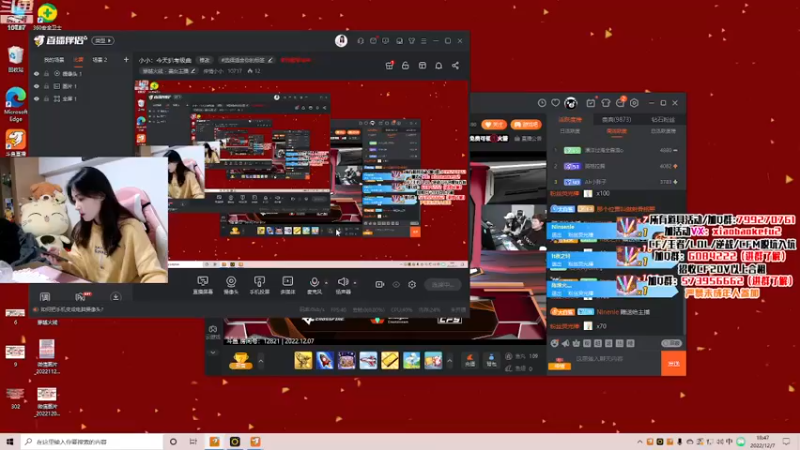
Task: Toggle visibility of 全屏 1 source
Action: (36, 98)
